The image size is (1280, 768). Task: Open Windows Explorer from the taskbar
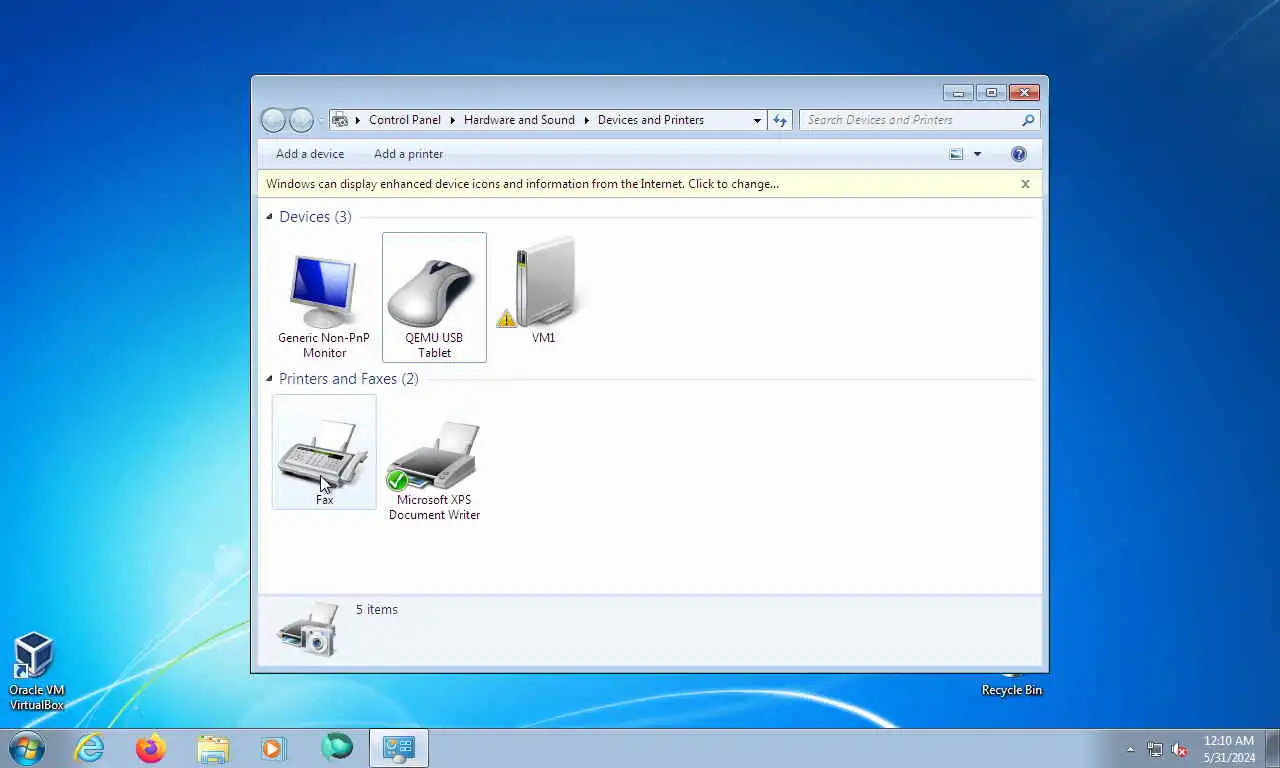point(213,748)
